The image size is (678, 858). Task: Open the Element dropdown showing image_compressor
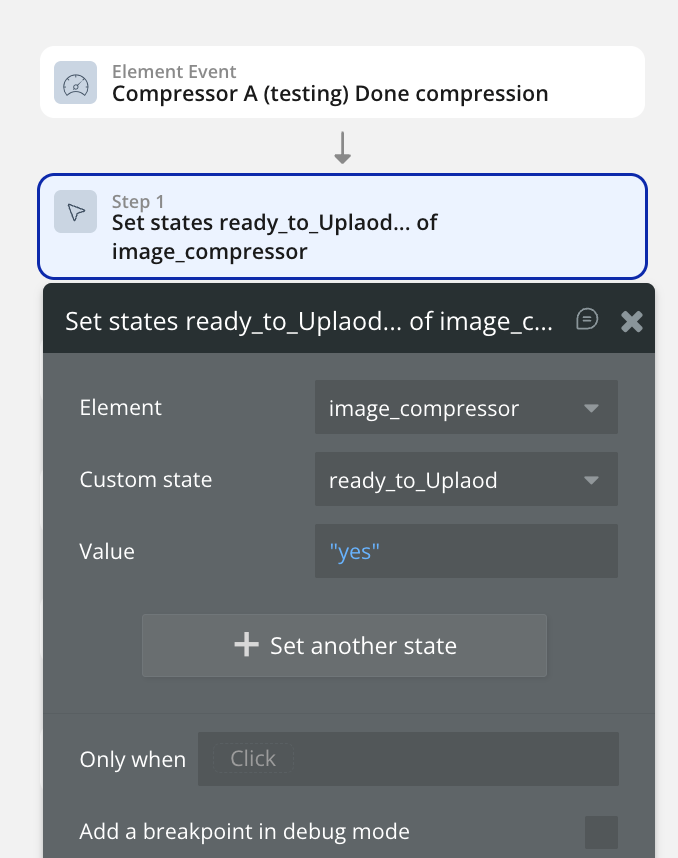point(465,408)
